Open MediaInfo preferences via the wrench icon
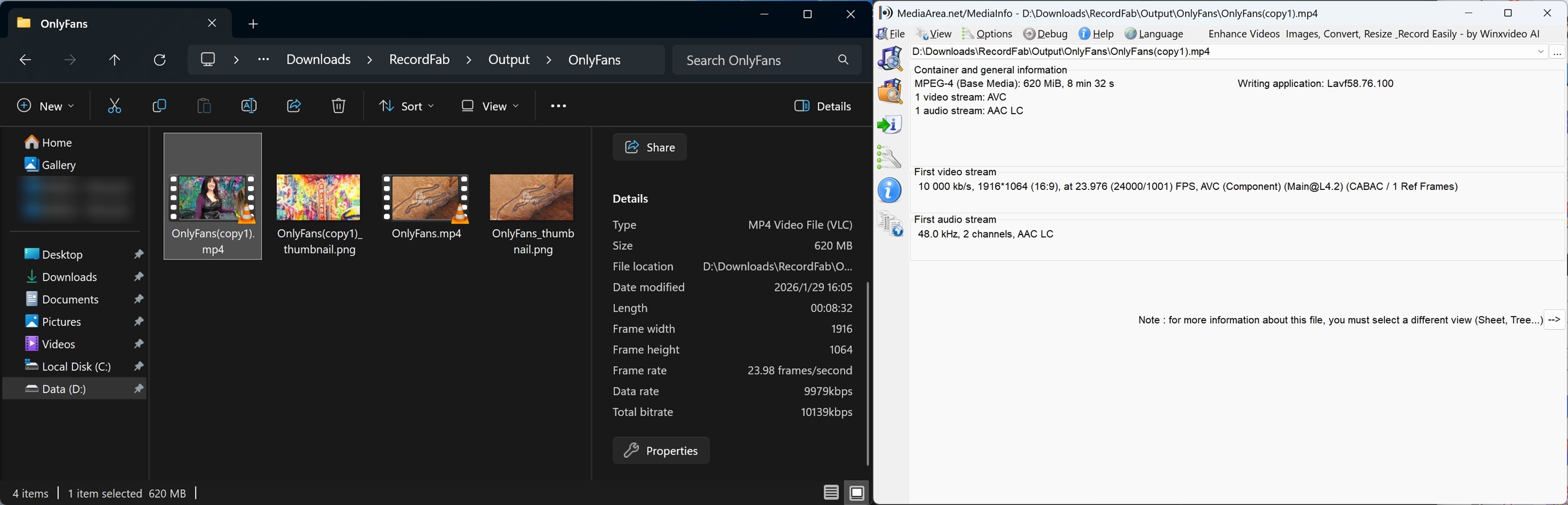This screenshot has width=1568, height=505. click(x=889, y=158)
